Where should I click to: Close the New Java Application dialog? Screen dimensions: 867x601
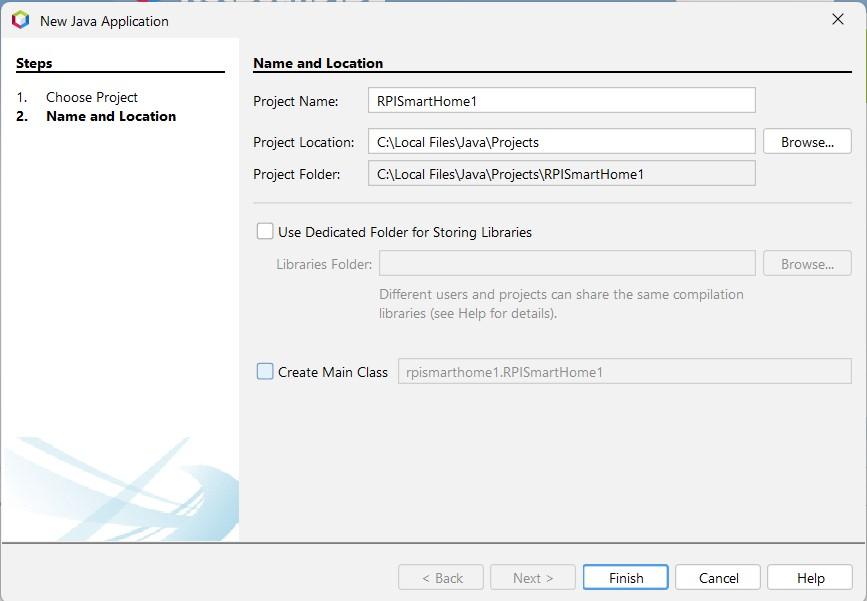tap(838, 19)
